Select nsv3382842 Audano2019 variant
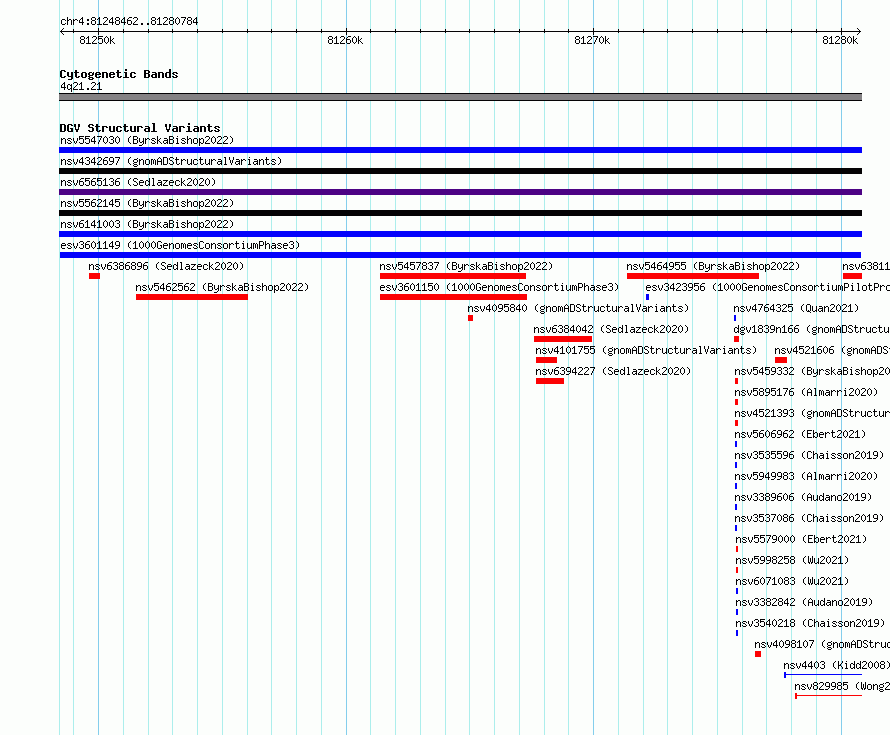 [x=804, y=602]
